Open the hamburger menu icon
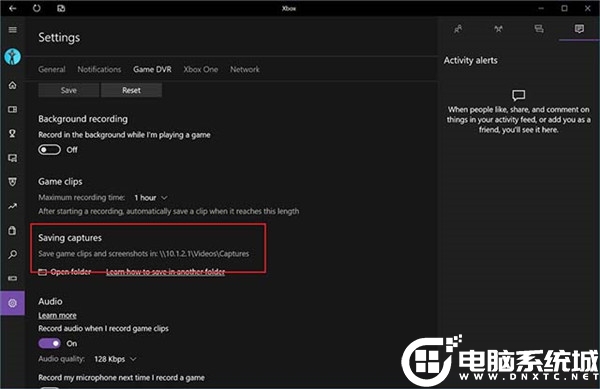600x389 pixels. pos(13,30)
